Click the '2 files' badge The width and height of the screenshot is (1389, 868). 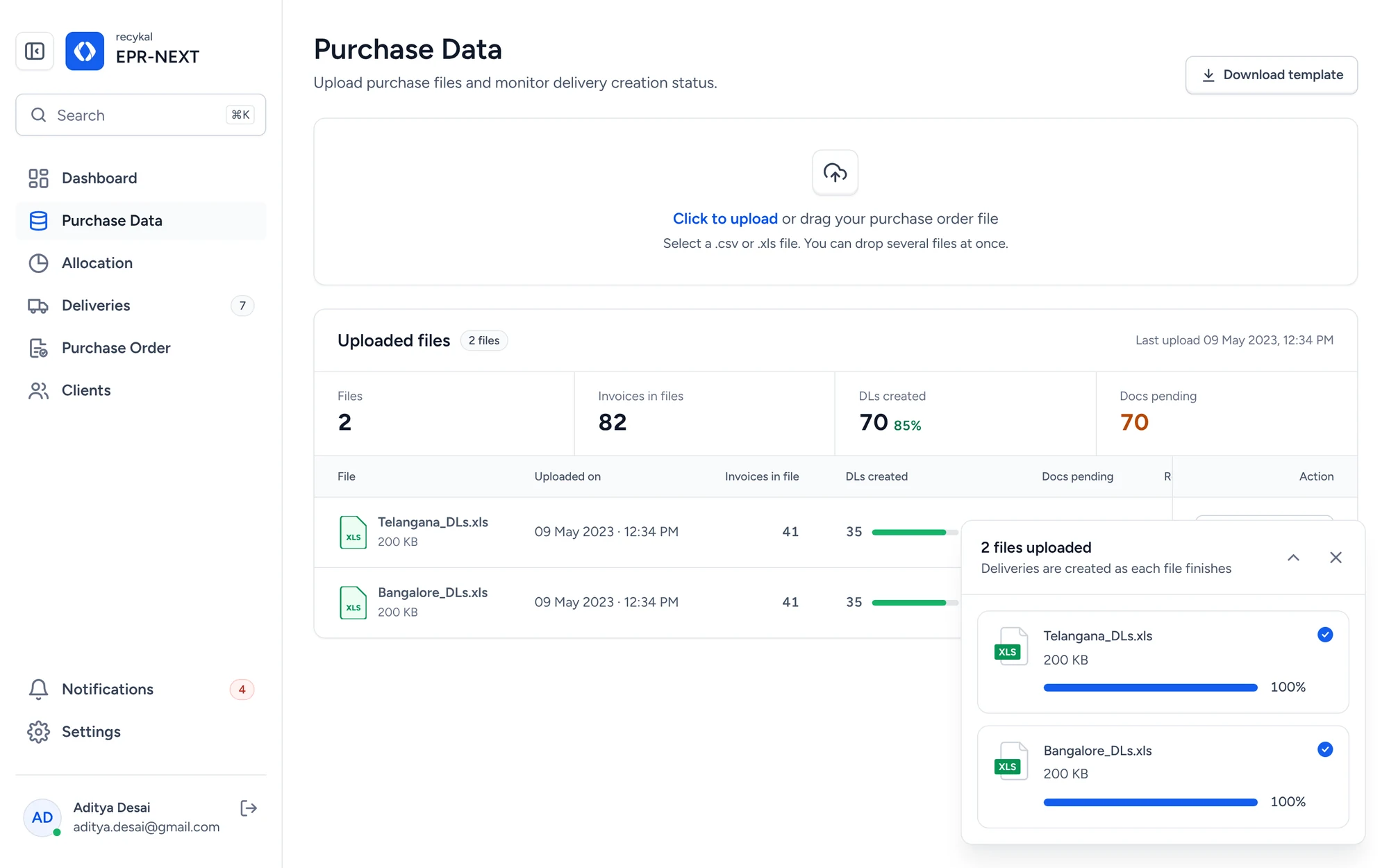tap(484, 340)
